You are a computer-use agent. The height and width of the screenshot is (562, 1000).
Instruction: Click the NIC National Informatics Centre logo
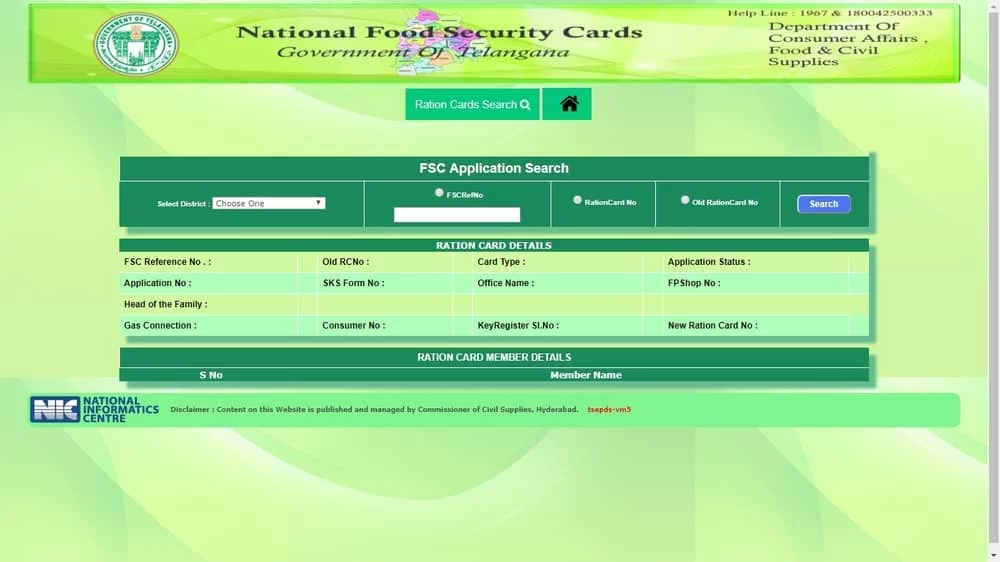pos(94,410)
